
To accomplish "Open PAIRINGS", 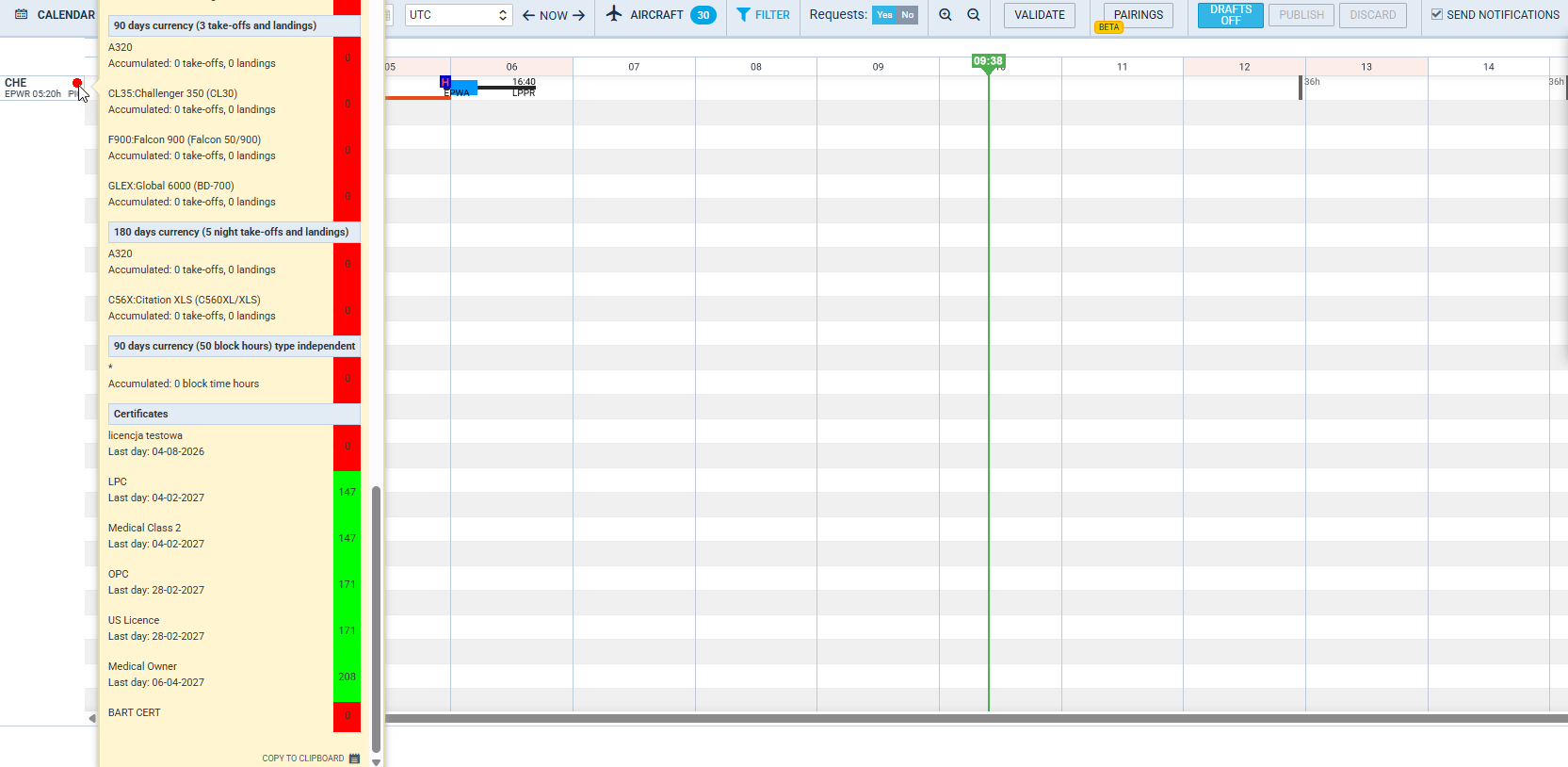I will [x=1139, y=15].
